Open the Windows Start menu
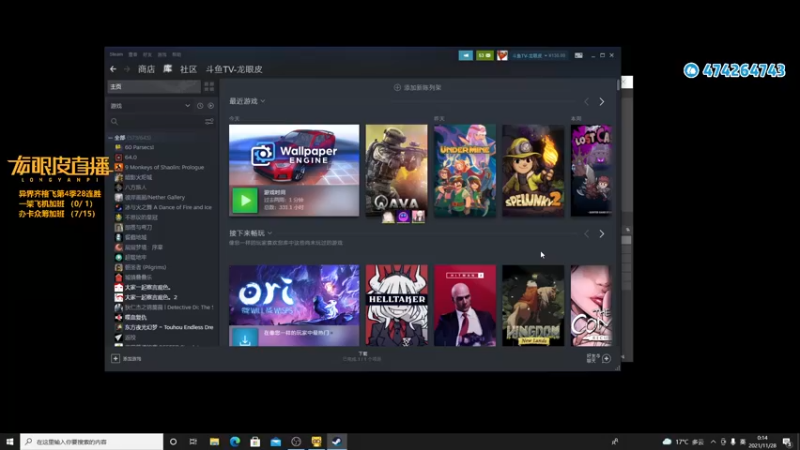Image resolution: width=800 pixels, height=450 pixels. coord(10,442)
